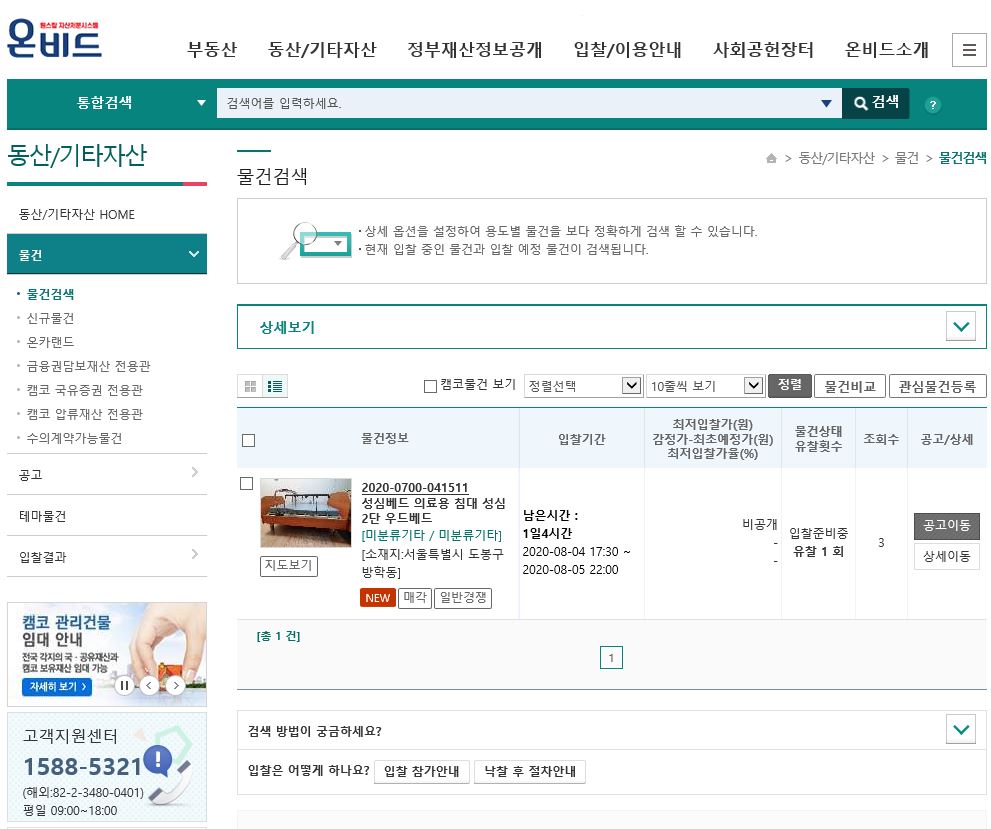991x829 pixels.
Task: Check the select-all box in table header
Action: point(249,440)
